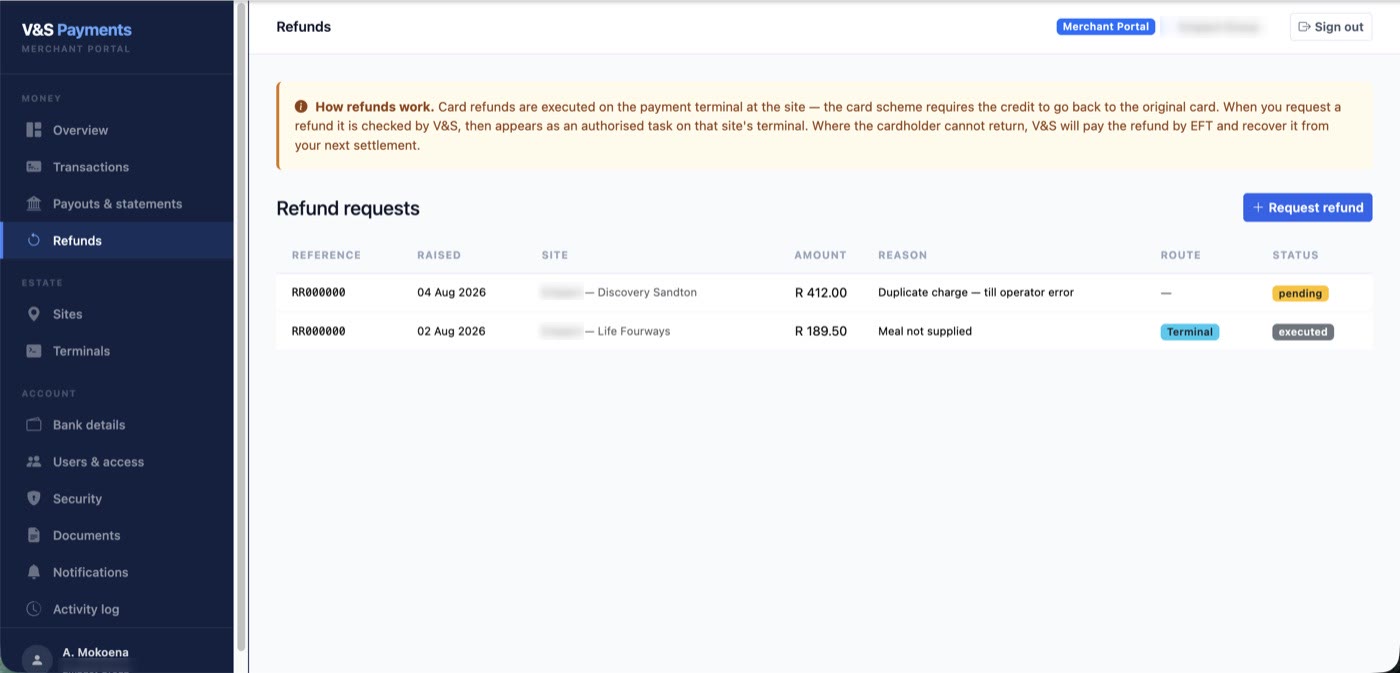Click the V&S Payments logo
Image resolution: width=1400 pixels, height=673 pixels.
click(x=77, y=30)
